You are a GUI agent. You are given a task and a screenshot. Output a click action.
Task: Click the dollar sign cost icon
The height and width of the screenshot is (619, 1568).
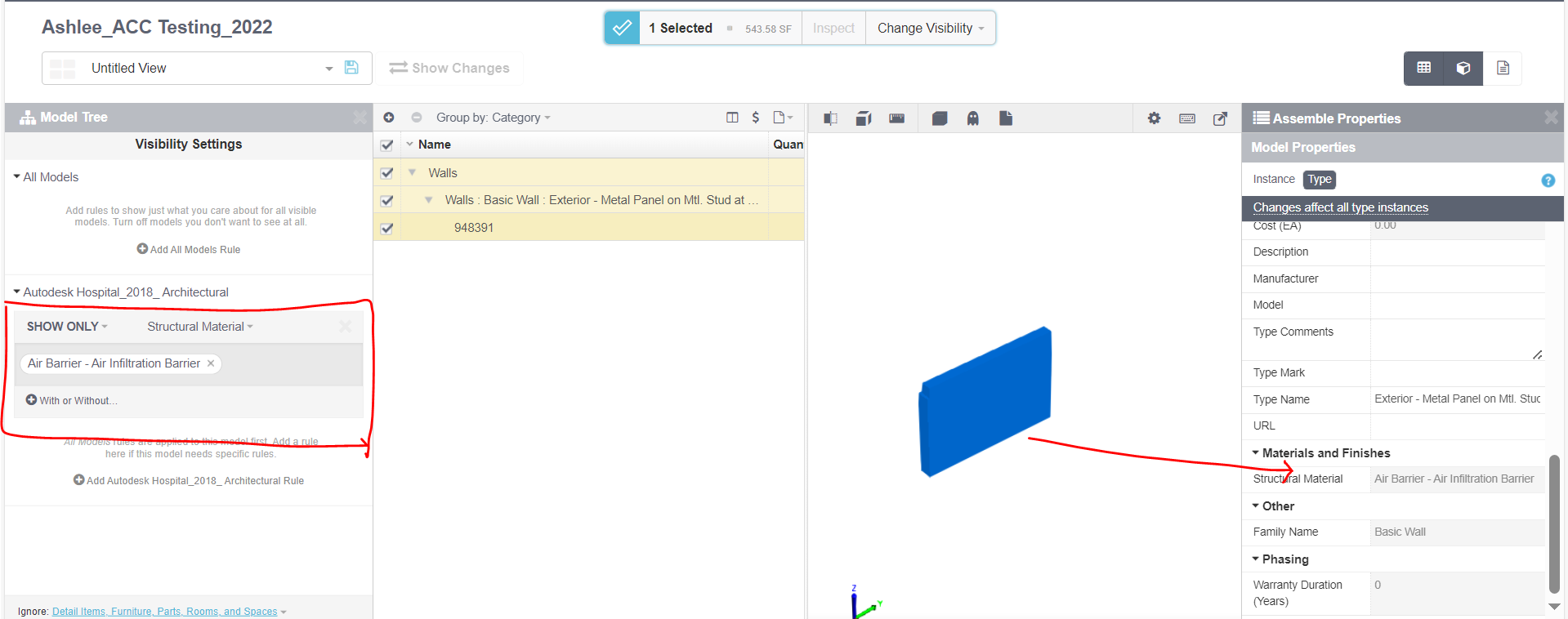[x=756, y=118]
